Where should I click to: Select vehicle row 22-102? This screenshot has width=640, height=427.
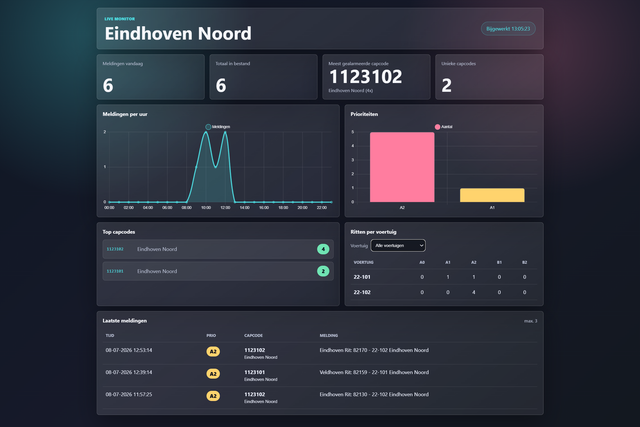point(444,292)
